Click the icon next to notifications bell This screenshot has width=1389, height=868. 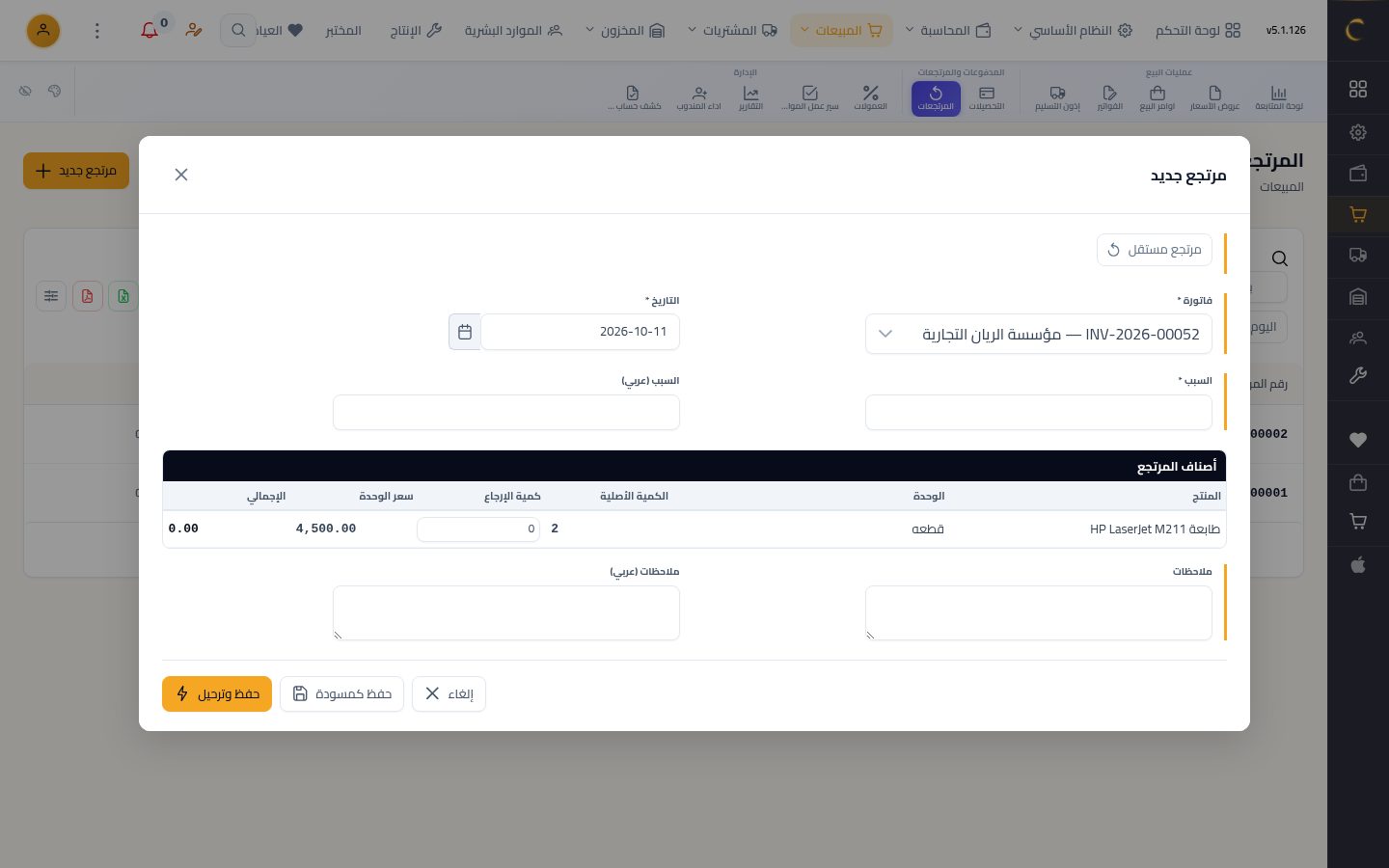(194, 30)
